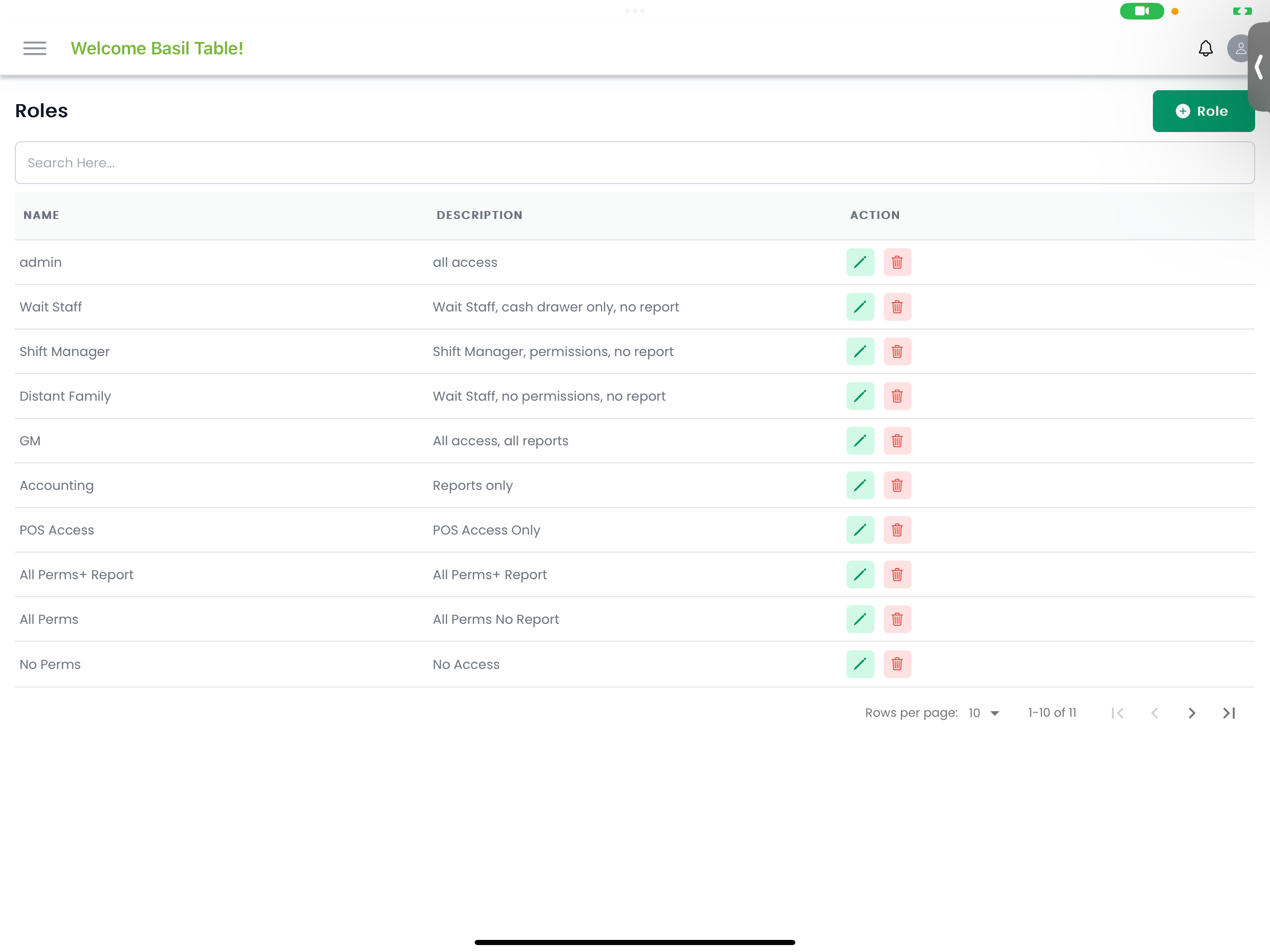Viewport: 1270px width, 952px height.
Task: Open the hamburger navigation menu
Action: [x=34, y=48]
